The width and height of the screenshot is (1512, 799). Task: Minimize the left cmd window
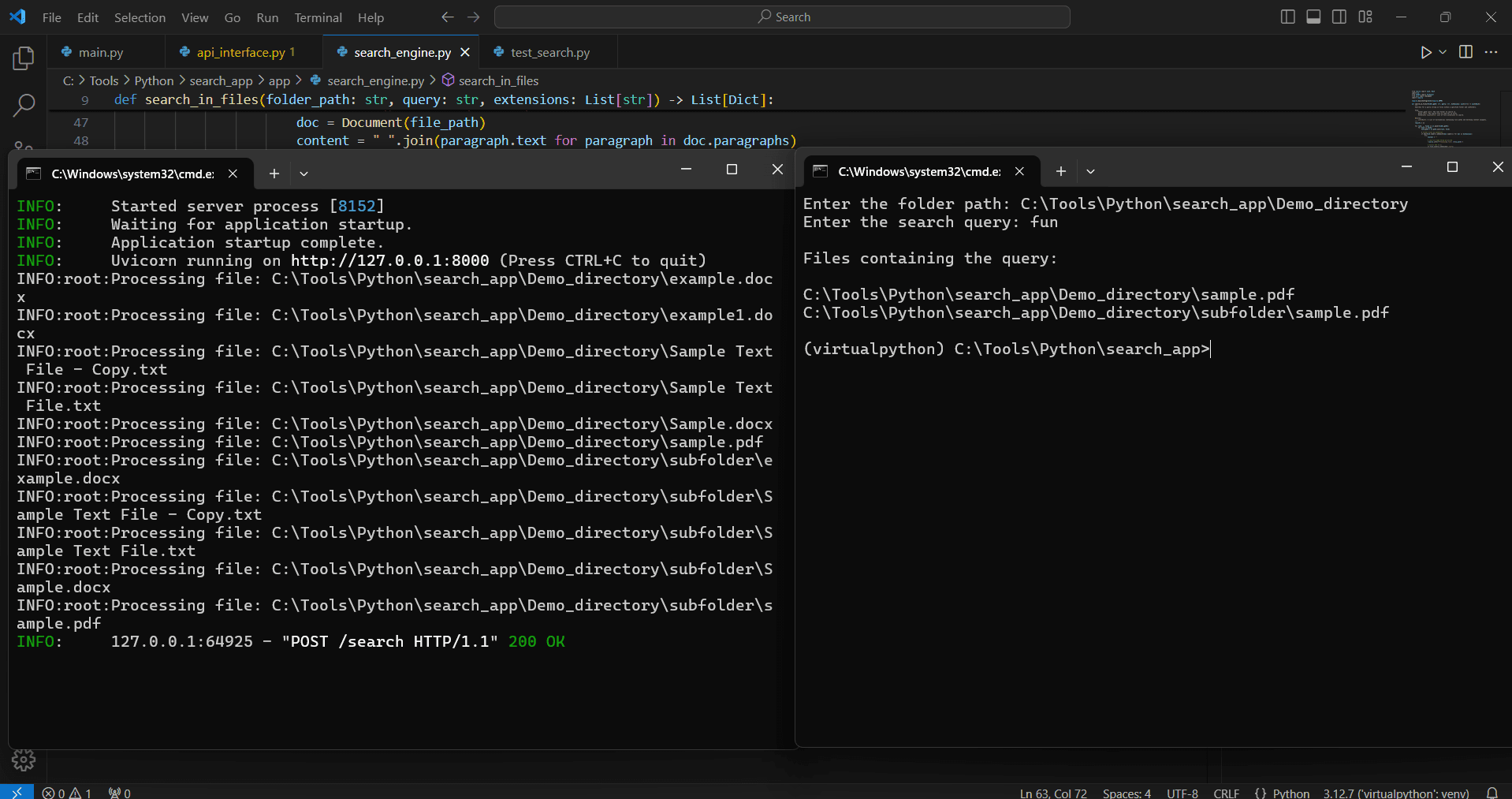[686, 169]
